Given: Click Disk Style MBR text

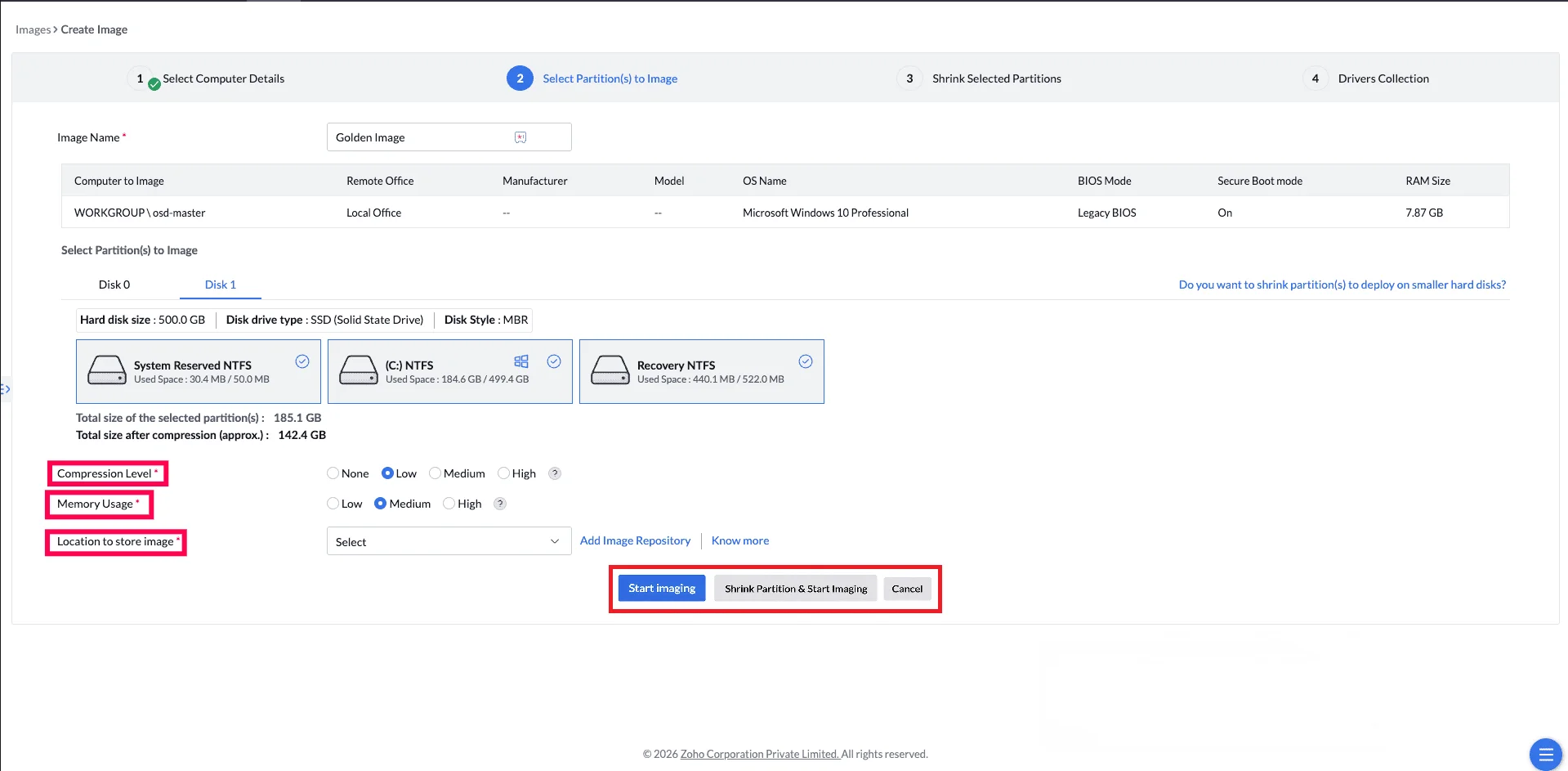Looking at the screenshot, I should coord(486,320).
